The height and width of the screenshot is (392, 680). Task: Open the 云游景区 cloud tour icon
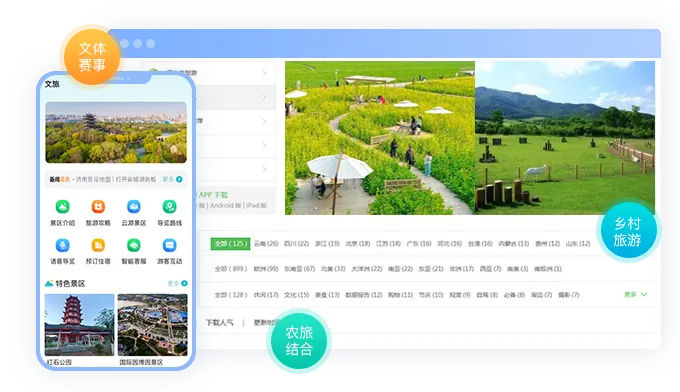point(134,207)
